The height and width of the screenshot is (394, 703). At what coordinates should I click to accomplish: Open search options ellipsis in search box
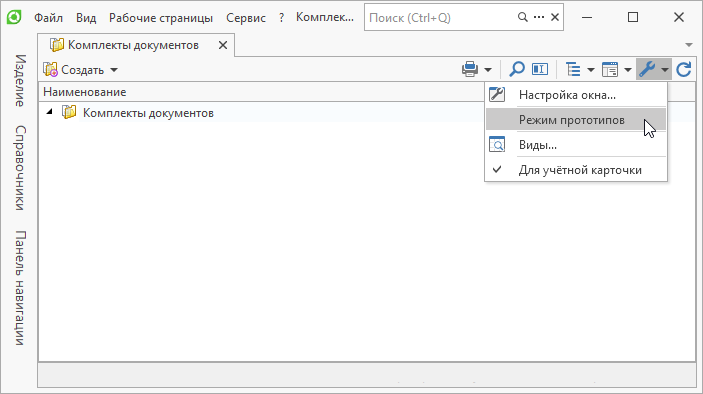click(539, 17)
